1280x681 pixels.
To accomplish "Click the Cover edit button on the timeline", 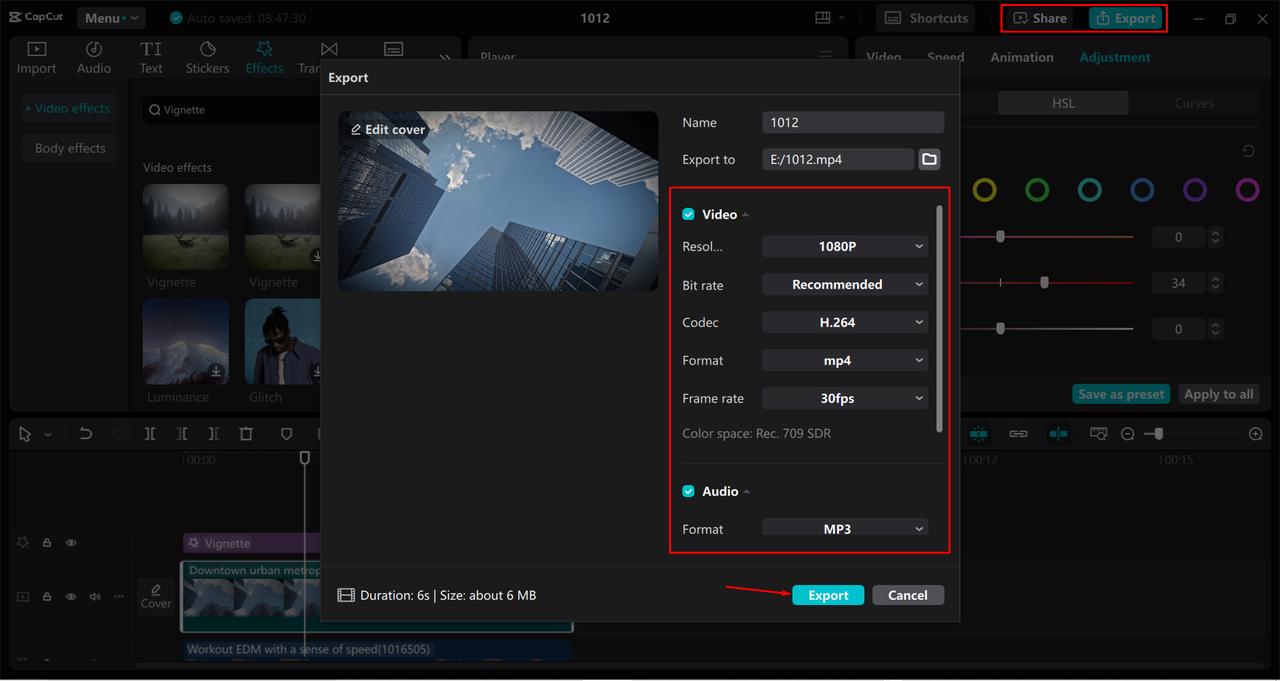I will click(x=156, y=595).
